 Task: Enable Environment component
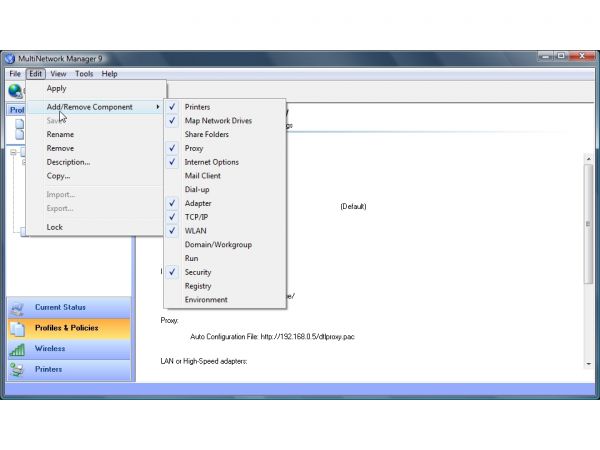coord(225,300)
